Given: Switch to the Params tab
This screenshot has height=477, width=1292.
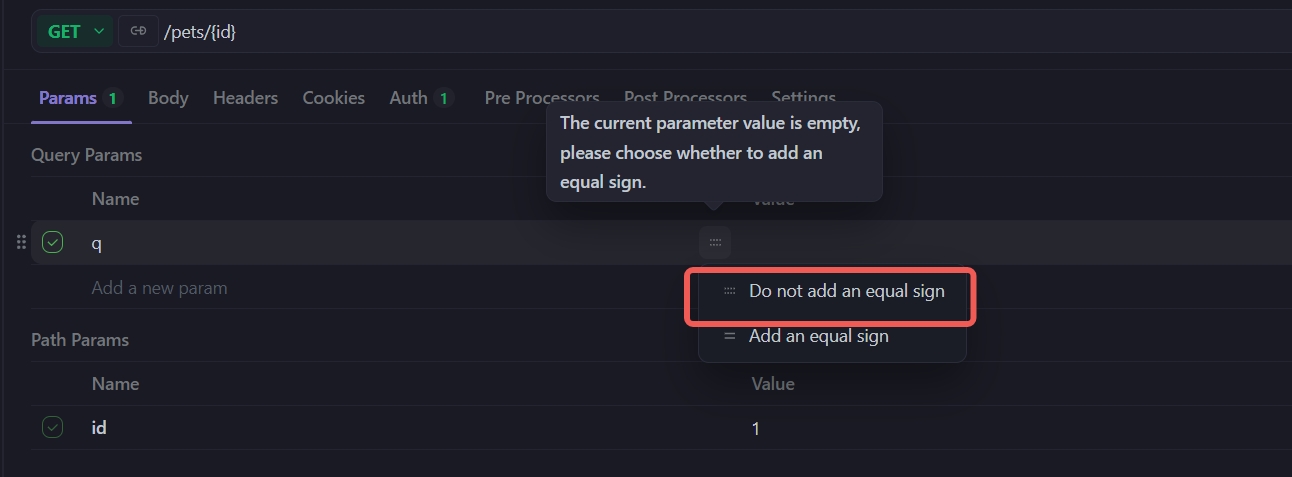Looking at the screenshot, I should [68, 98].
